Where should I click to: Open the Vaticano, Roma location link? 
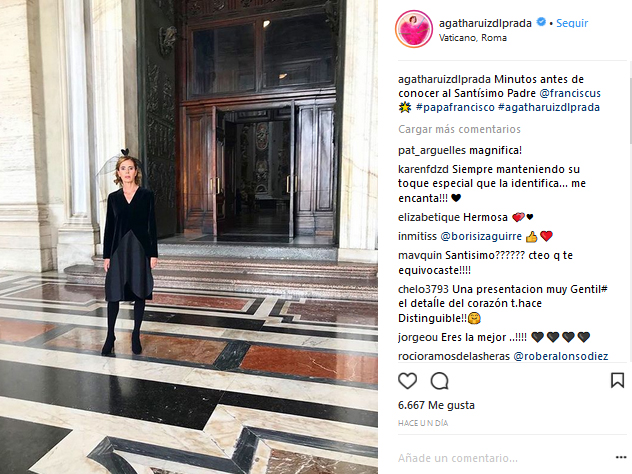472,38
